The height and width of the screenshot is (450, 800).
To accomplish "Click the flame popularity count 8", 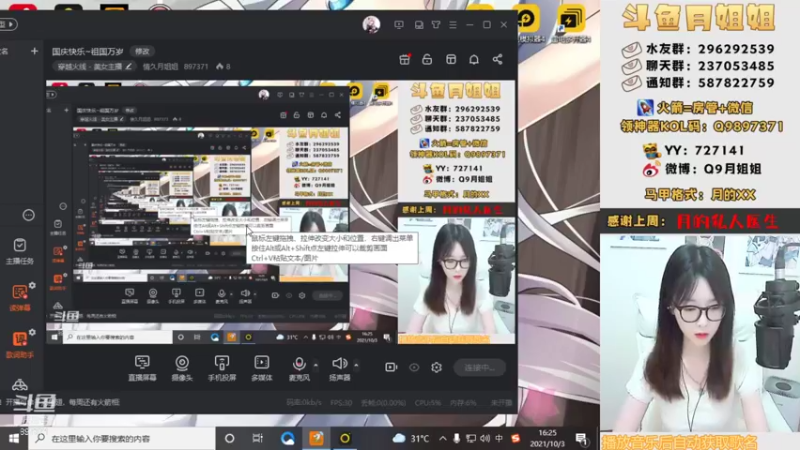I will [x=223, y=66].
